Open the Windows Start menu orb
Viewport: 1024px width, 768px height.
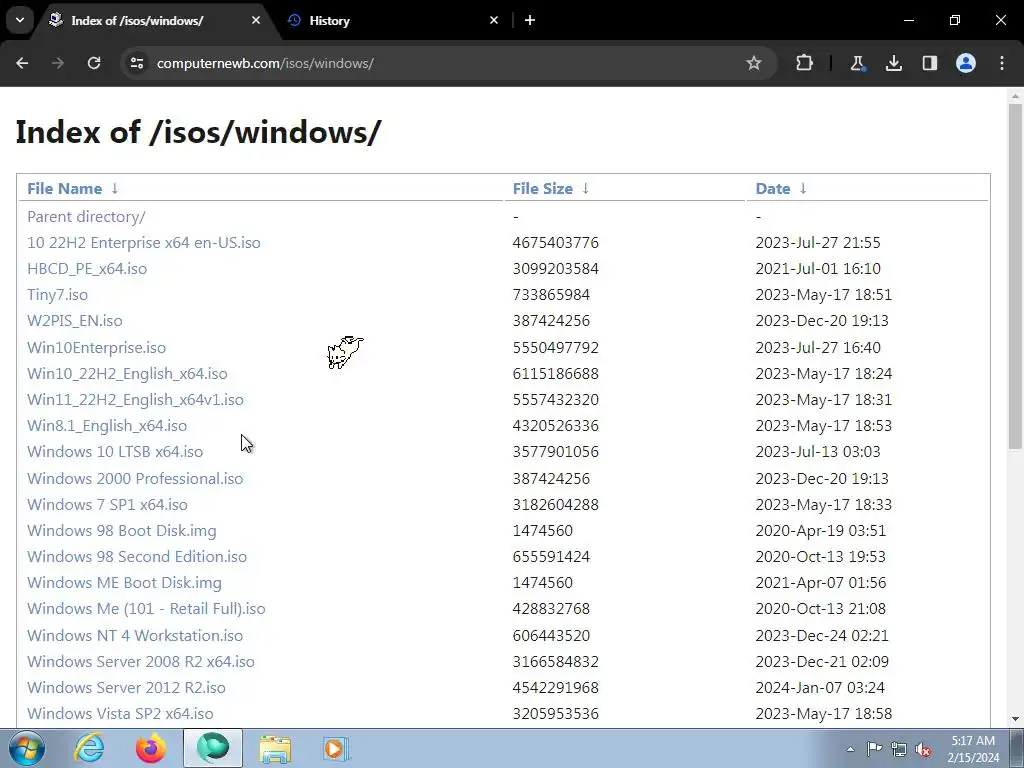(x=27, y=748)
